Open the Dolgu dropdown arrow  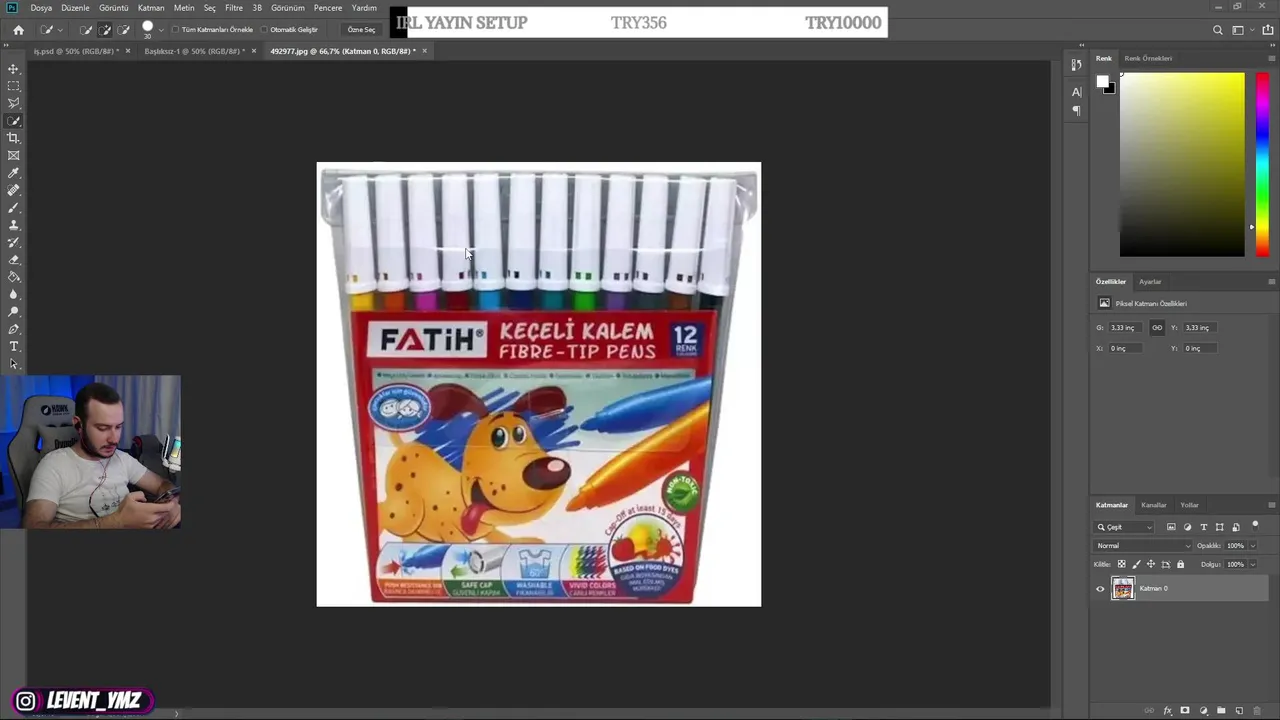(x=1252, y=564)
